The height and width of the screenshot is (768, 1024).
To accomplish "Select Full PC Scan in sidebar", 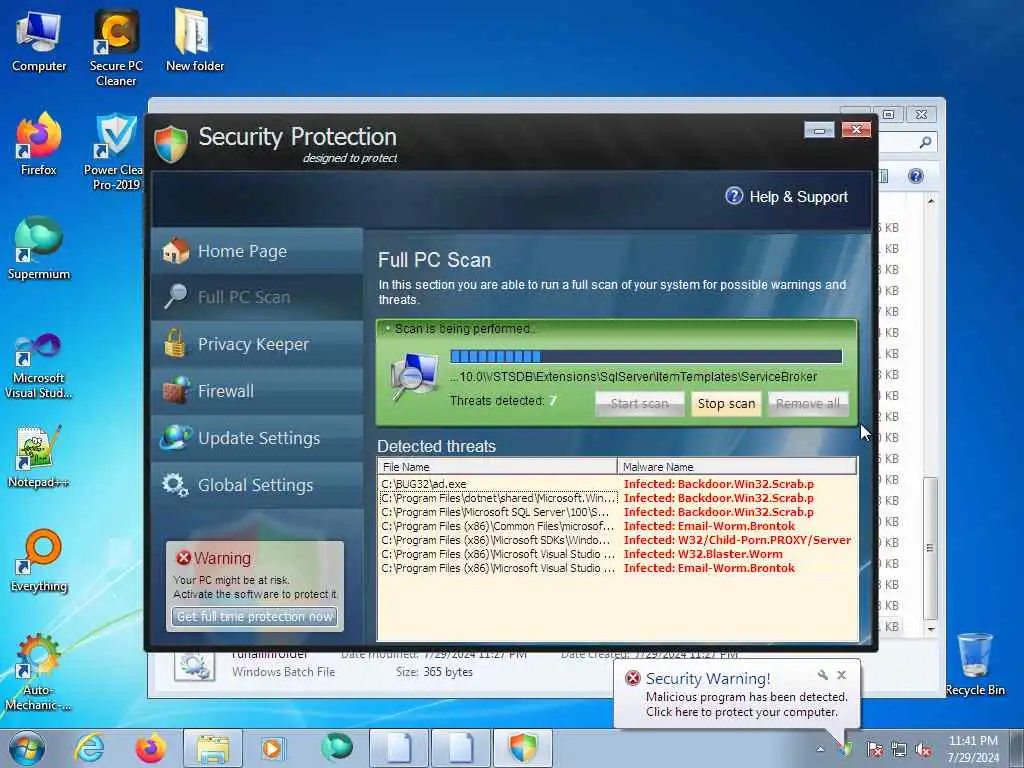I will pos(257,297).
